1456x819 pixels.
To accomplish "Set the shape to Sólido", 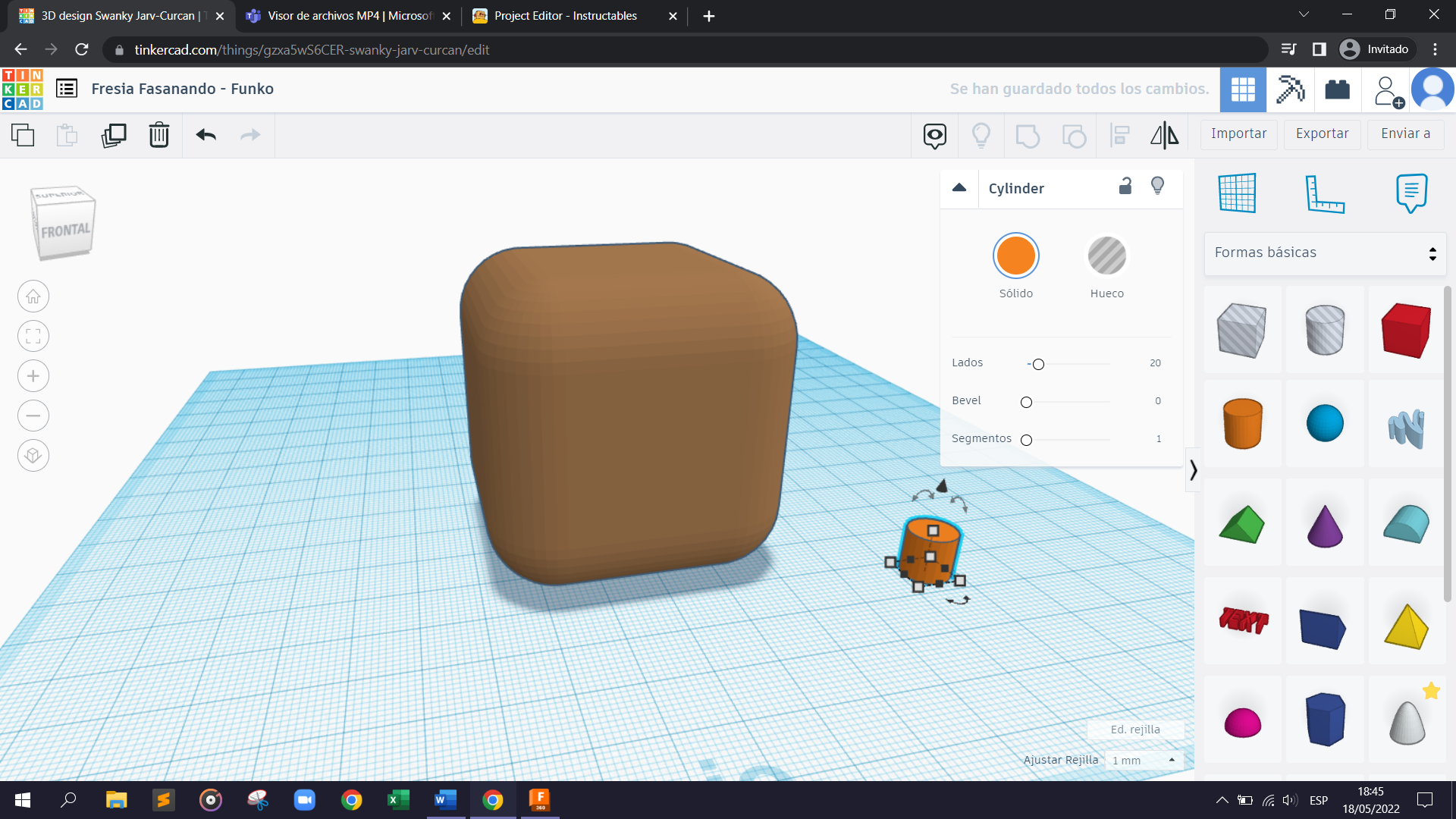I will [1015, 256].
